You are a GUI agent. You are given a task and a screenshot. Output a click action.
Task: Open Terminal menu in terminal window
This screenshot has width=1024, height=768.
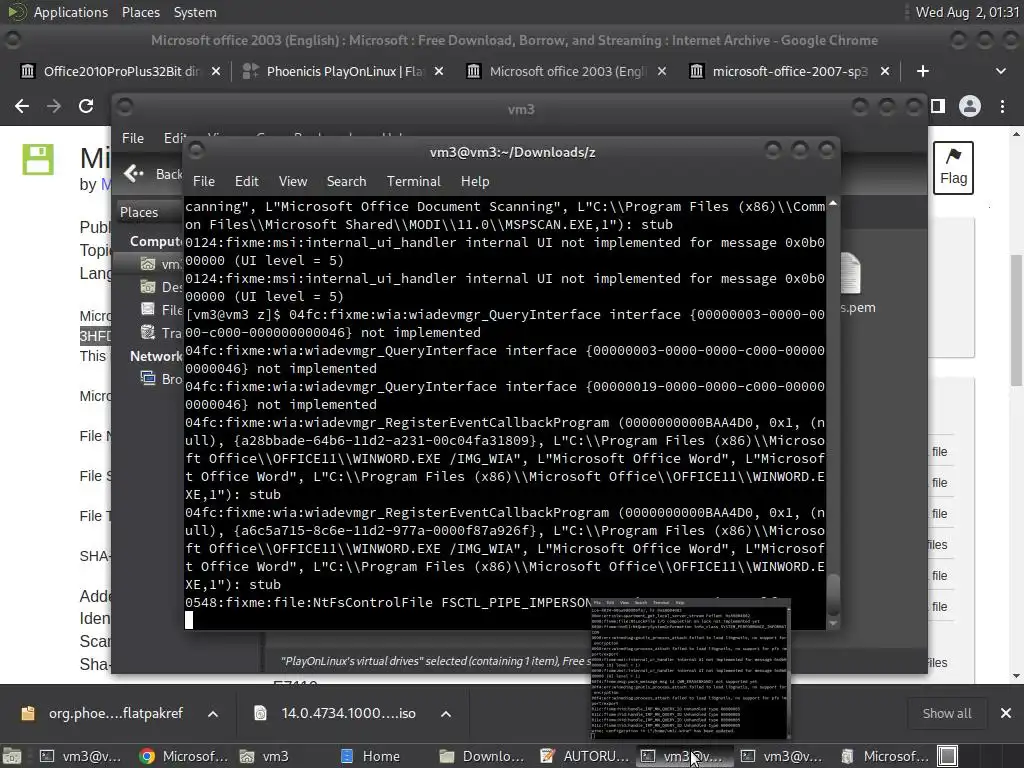click(x=413, y=182)
